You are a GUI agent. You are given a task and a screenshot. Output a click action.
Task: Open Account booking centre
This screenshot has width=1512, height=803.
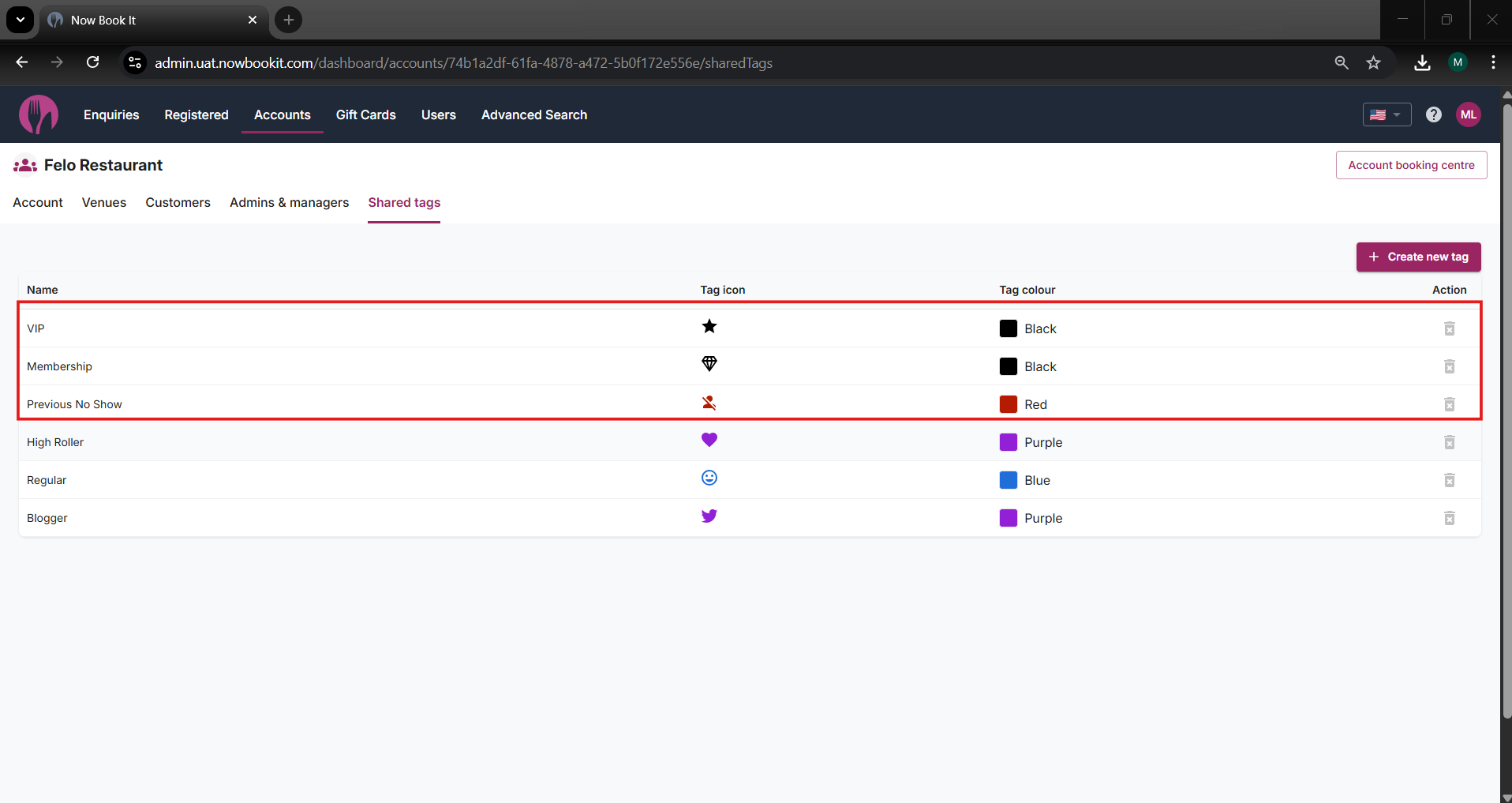pos(1411,165)
